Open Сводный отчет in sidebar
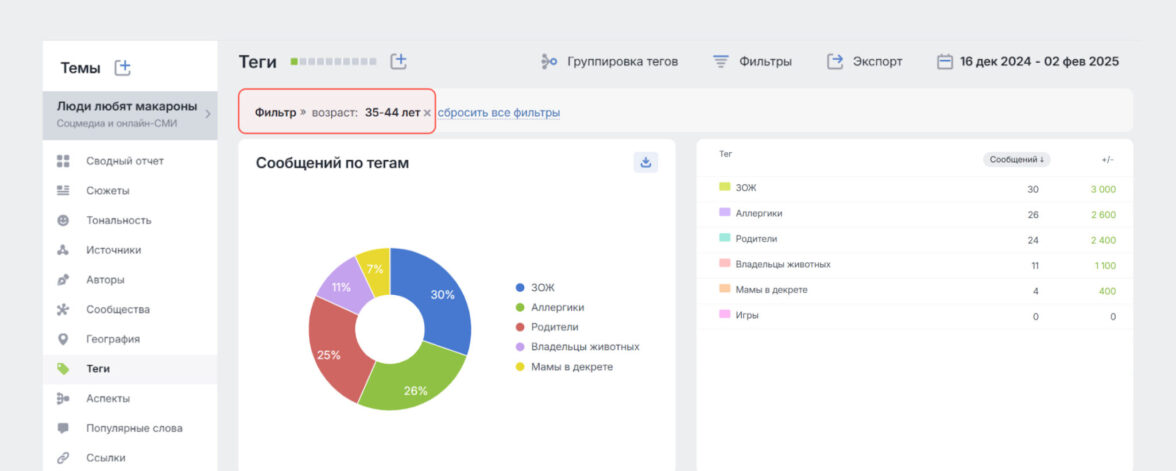The width and height of the screenshot is (1176, 471). (124, 161)
